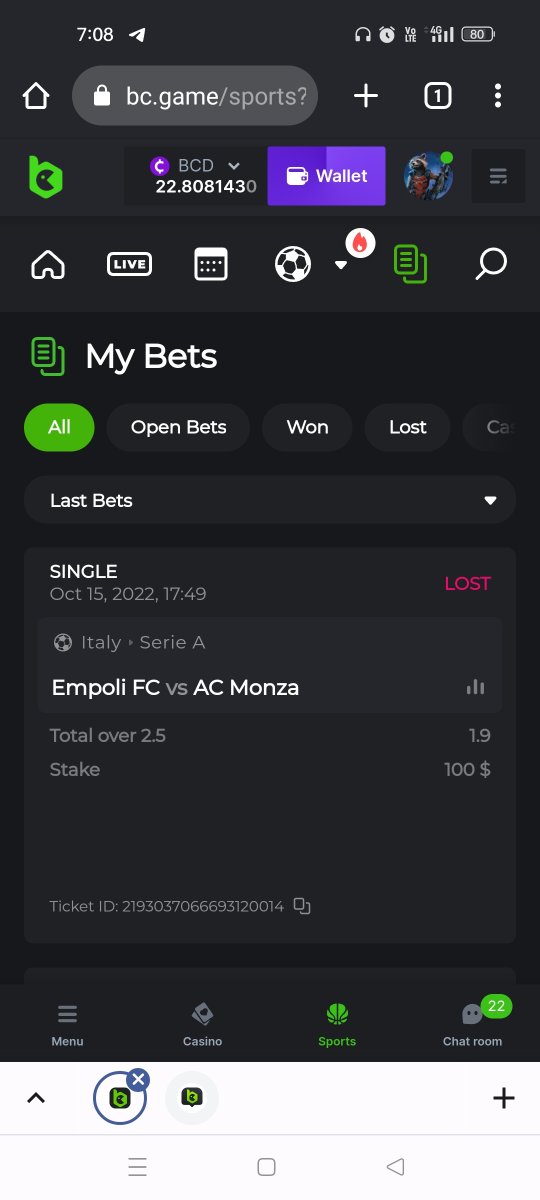
Task: Show only Lost bets
Action: point(408,427)
